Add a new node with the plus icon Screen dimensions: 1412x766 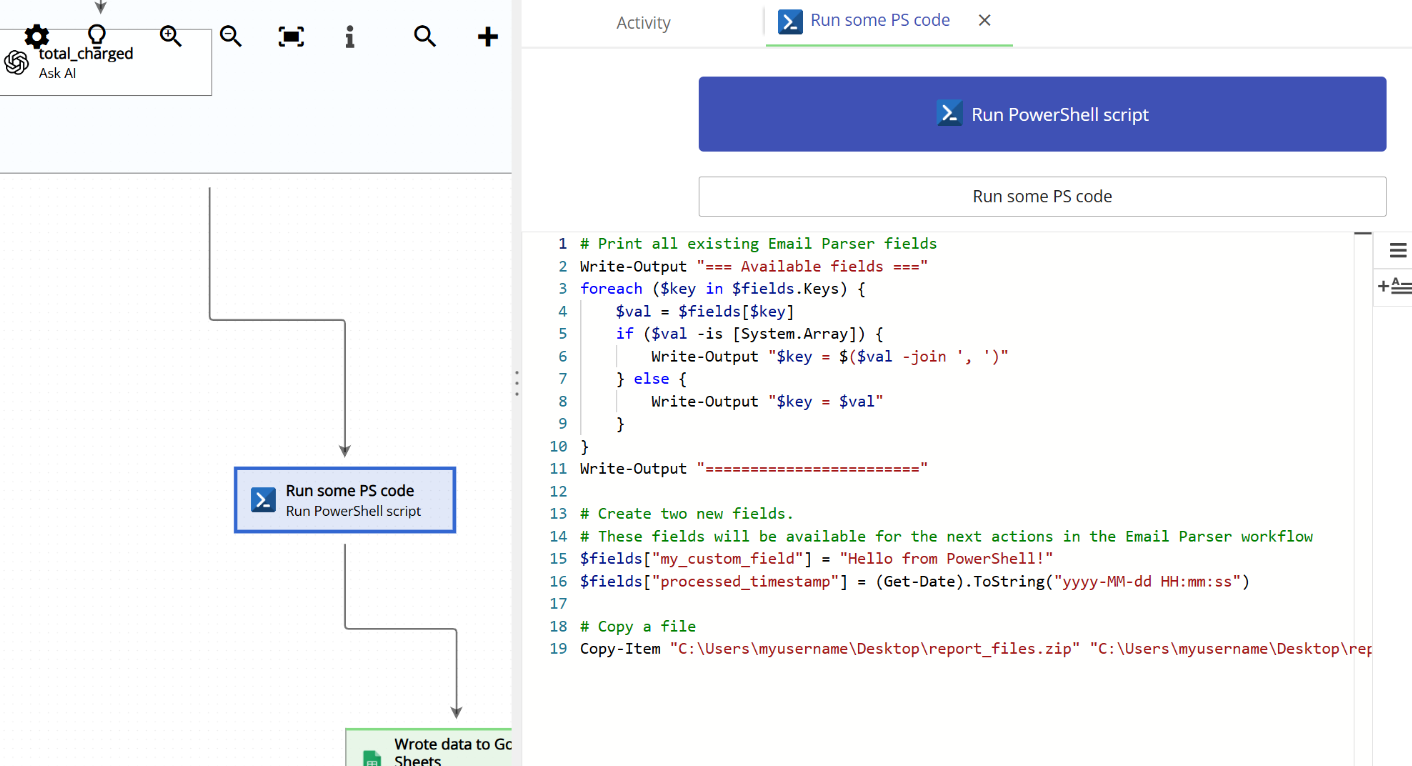click(487, 36)
